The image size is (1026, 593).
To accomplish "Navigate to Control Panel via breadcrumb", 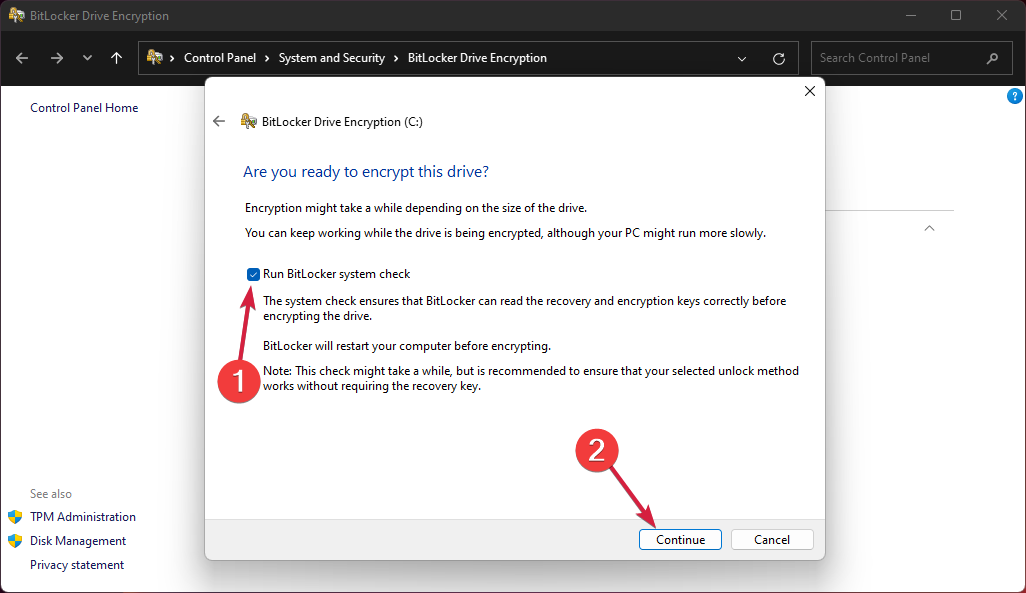I will (221, 58).
